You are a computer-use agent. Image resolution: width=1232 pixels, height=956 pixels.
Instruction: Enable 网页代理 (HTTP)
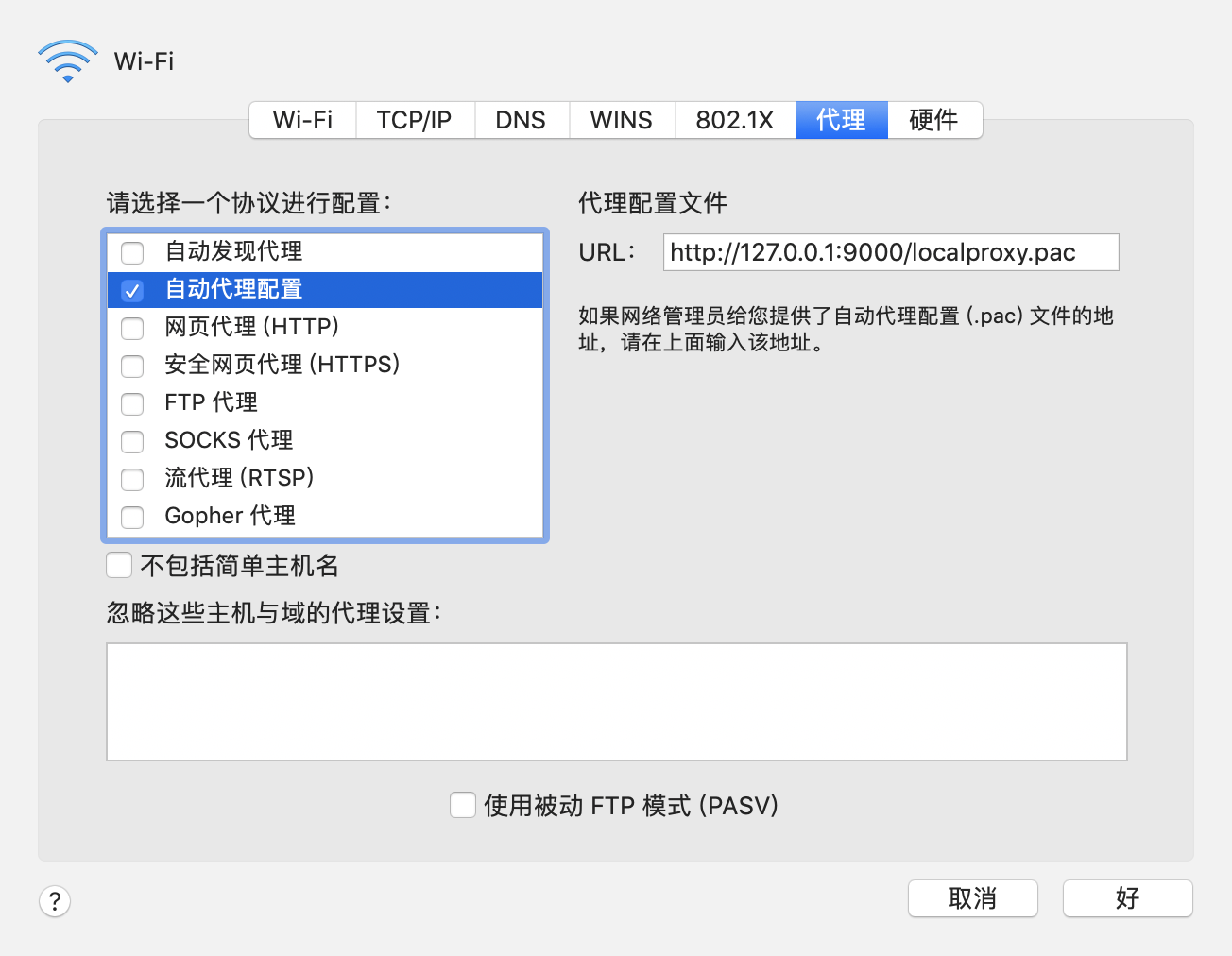[131, 328]
